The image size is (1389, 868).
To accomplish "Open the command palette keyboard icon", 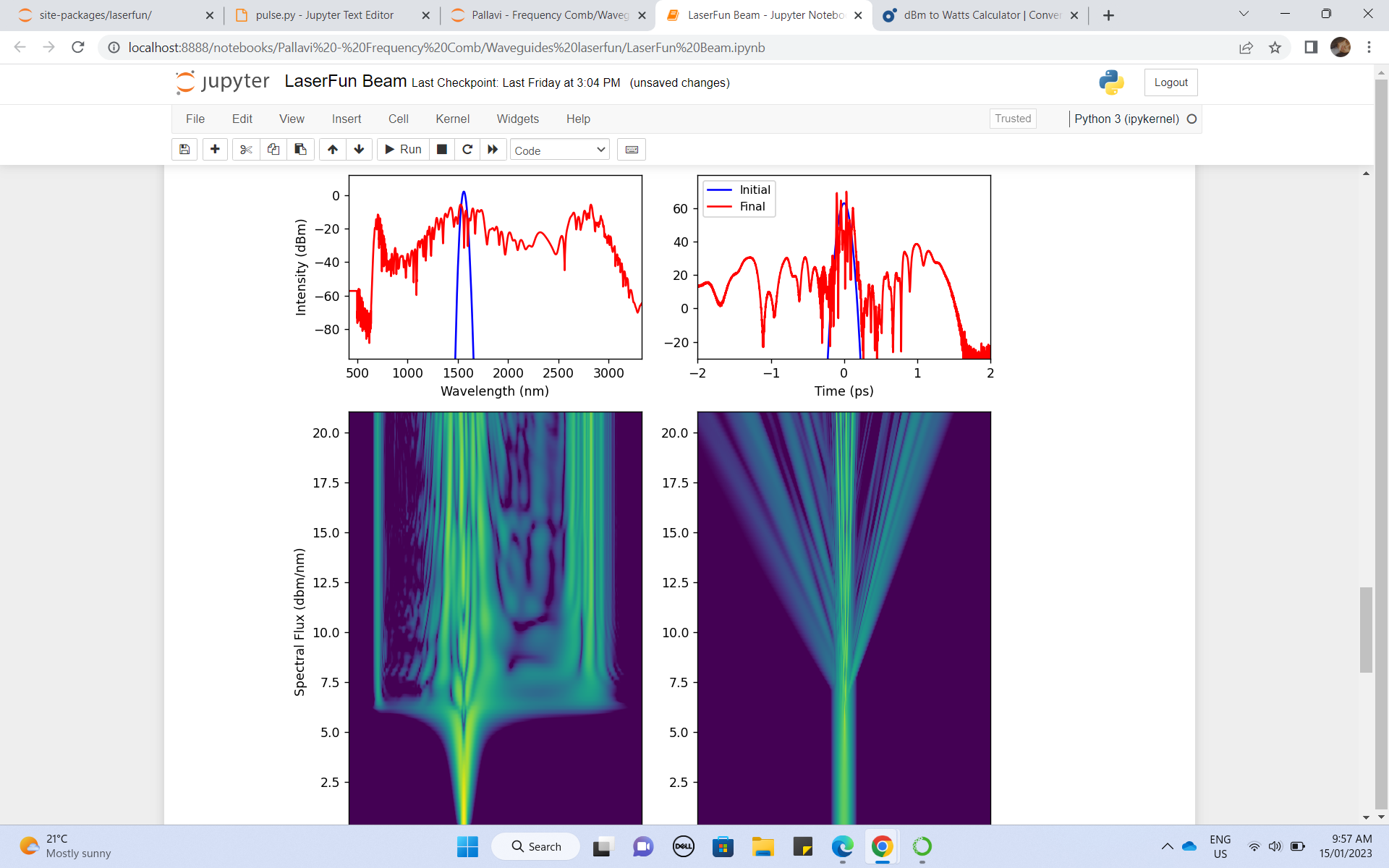I will [x=631, y=149].
